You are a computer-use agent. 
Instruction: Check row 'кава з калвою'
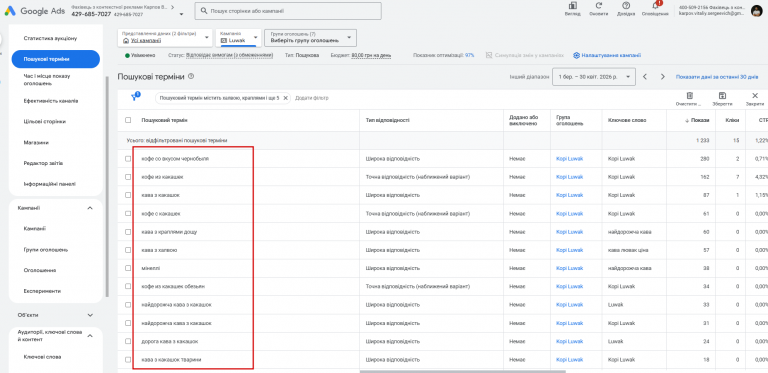(128, 250)
